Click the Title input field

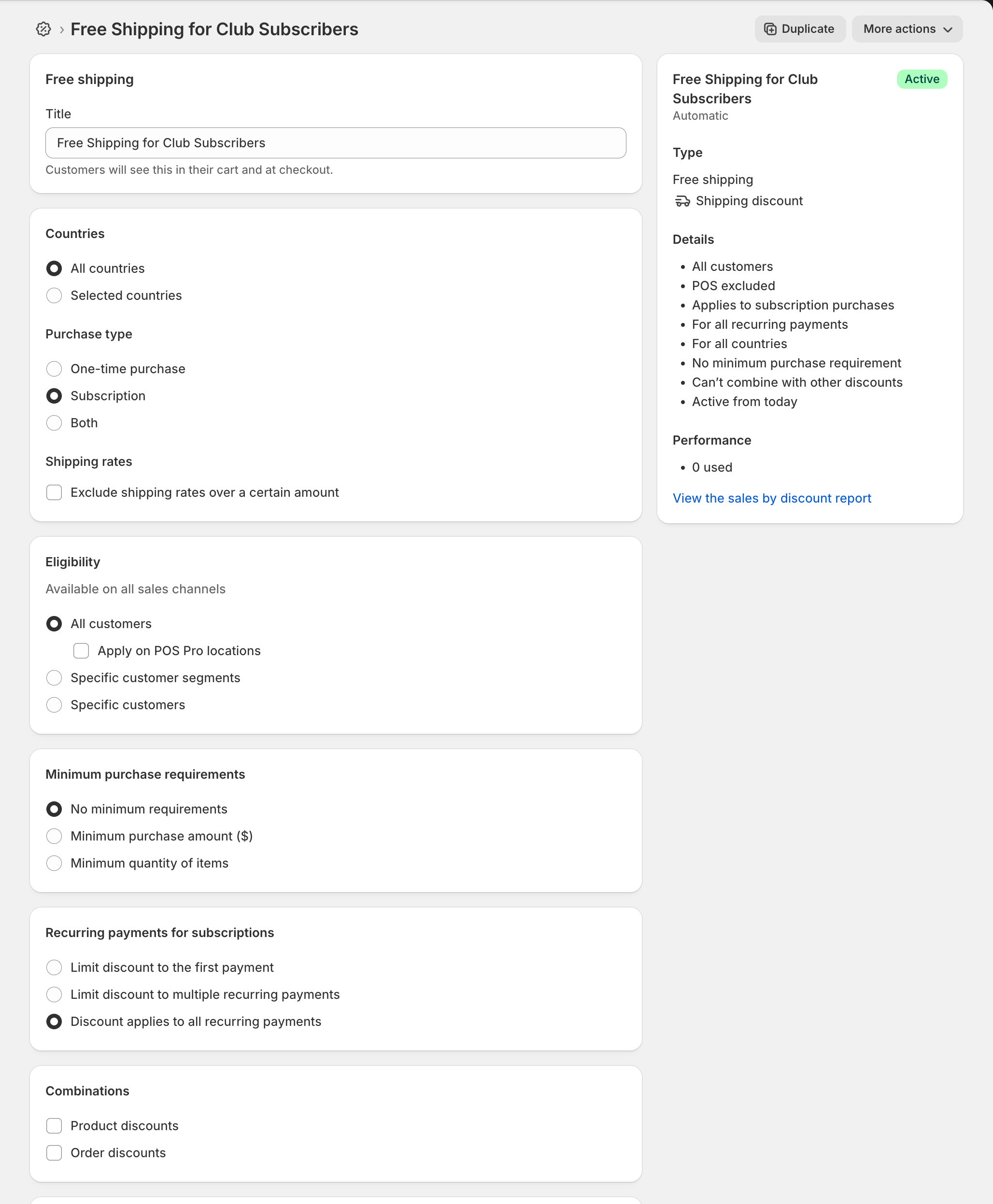335,143
